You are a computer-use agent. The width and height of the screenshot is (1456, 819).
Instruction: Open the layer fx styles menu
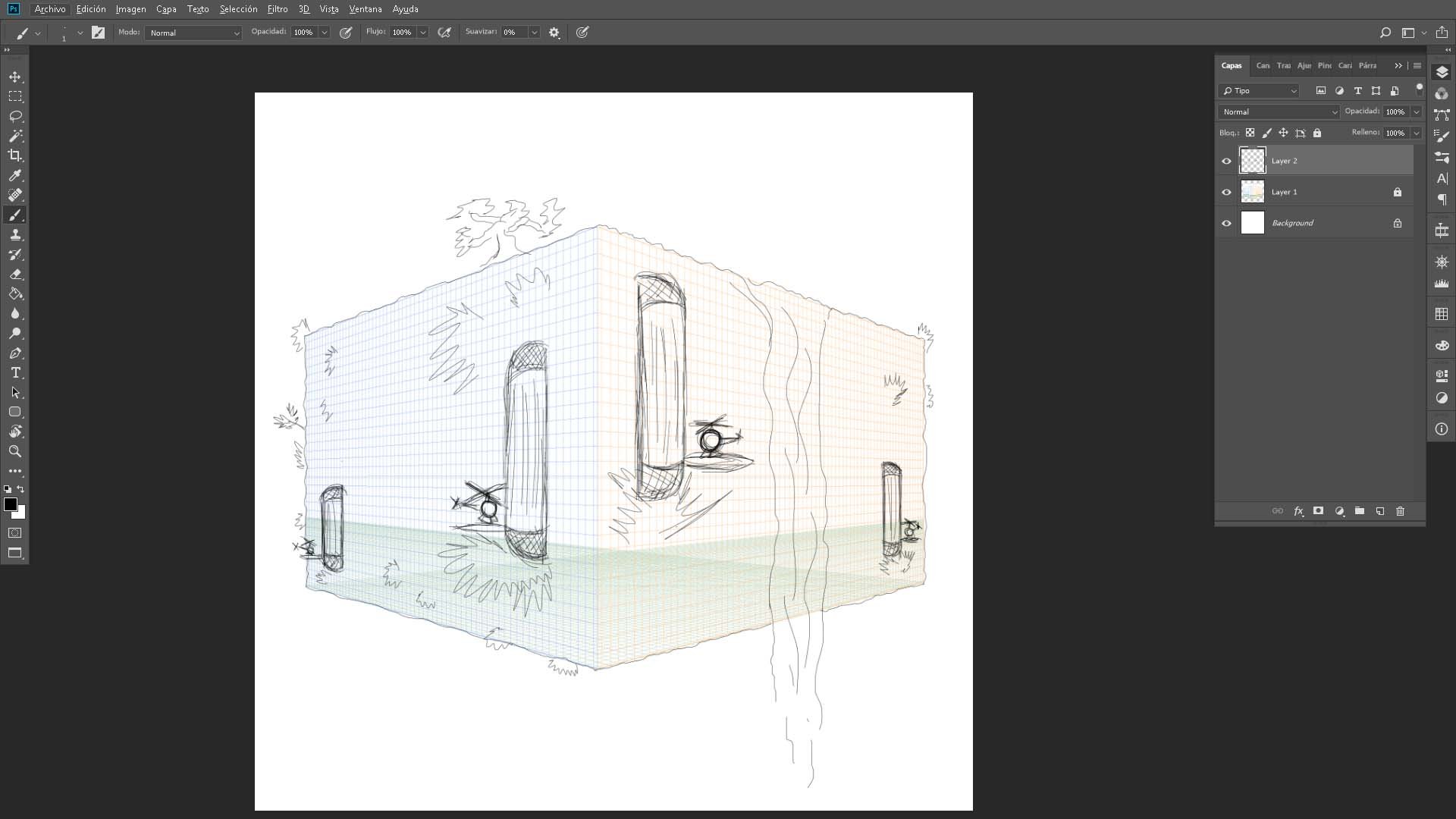point(1298,511)
